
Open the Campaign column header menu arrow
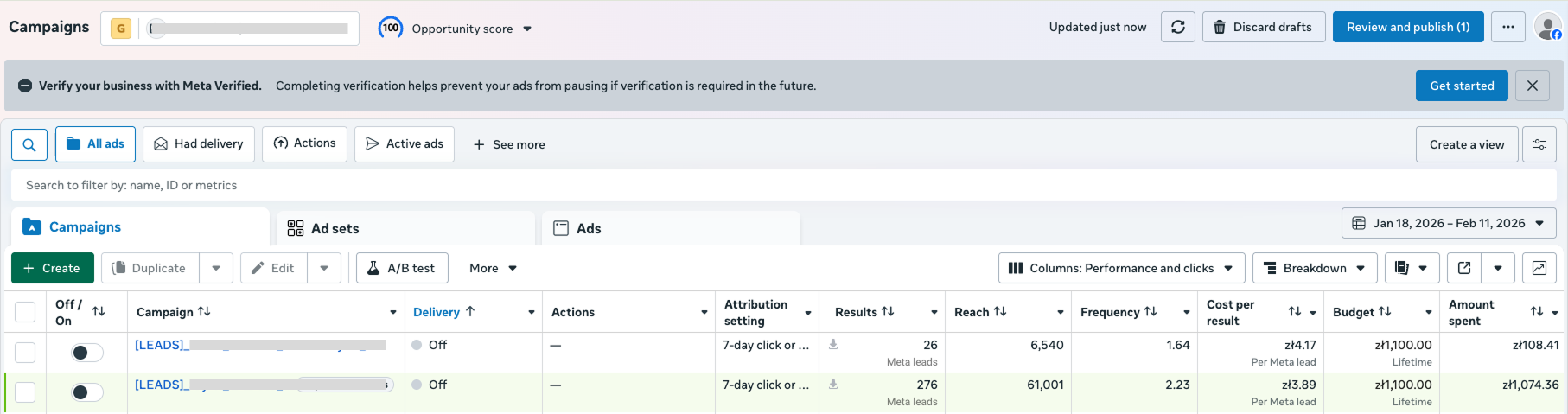click(x=393, y=312)
